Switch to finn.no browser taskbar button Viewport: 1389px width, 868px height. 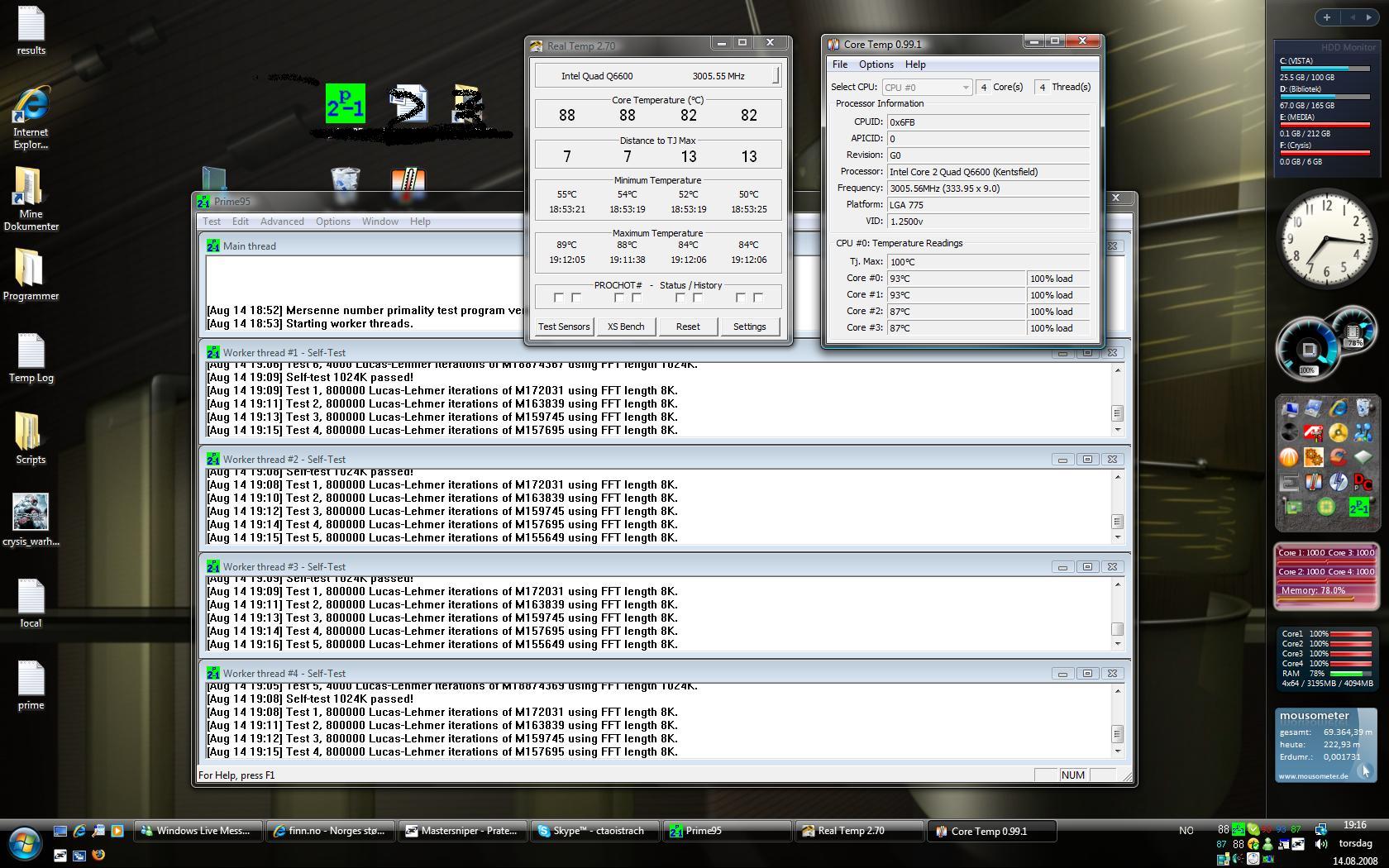(330, 831)
